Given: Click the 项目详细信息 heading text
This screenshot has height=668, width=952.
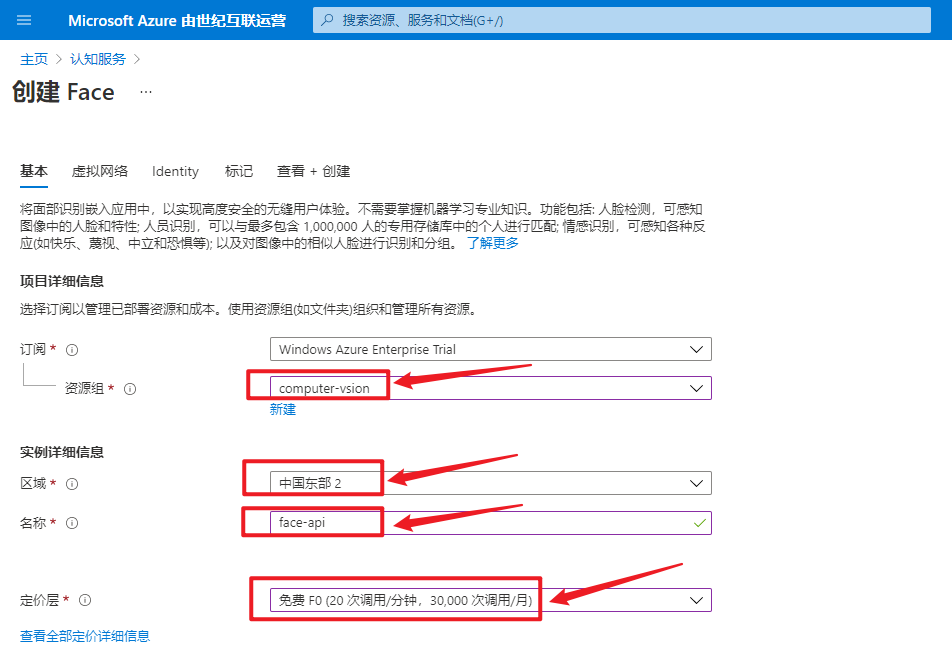Looking at the screenshot, I should click(x=62, y=281).
